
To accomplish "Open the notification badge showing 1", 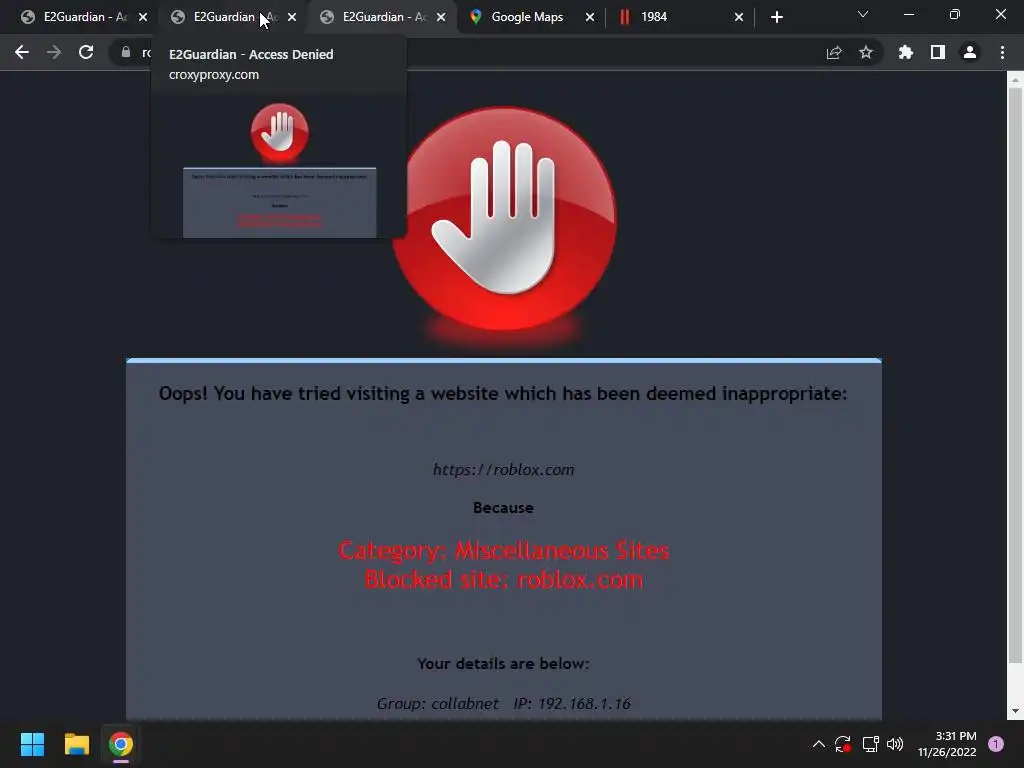I will coord(996,744).
